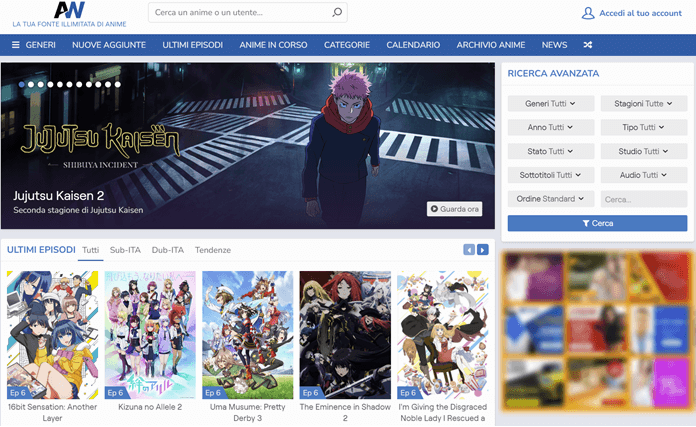Click the blue Cerca filter button
Viewport: 696px width, 427px height.
tap(597, 223)
